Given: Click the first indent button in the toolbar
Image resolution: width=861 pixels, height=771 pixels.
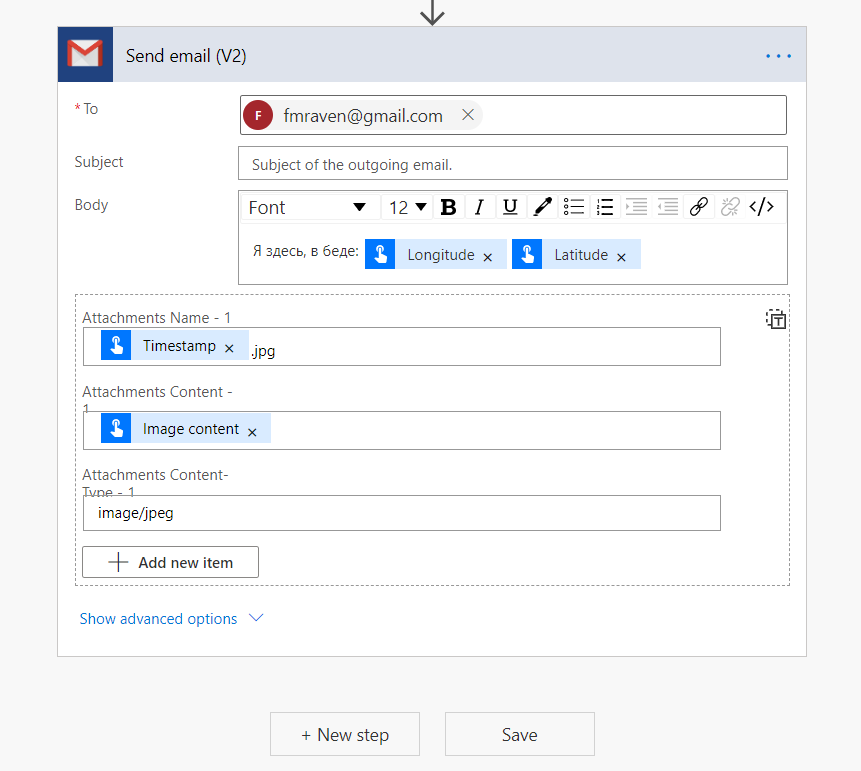Looking at the screenshot, I should [x=636, y=207].
